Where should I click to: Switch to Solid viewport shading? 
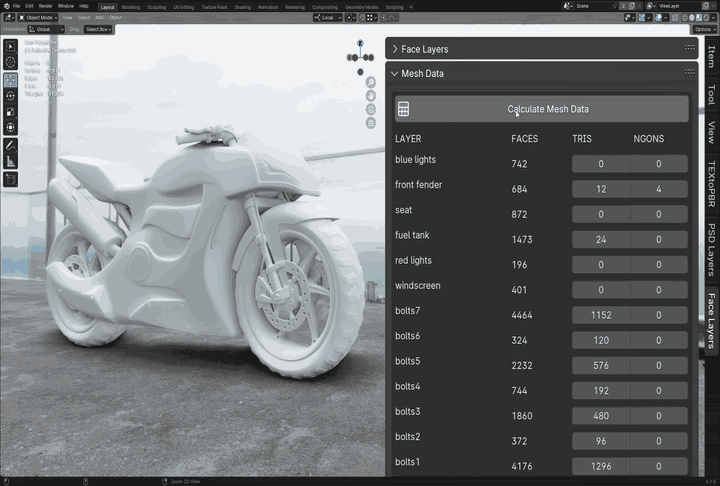coord(692,17)
